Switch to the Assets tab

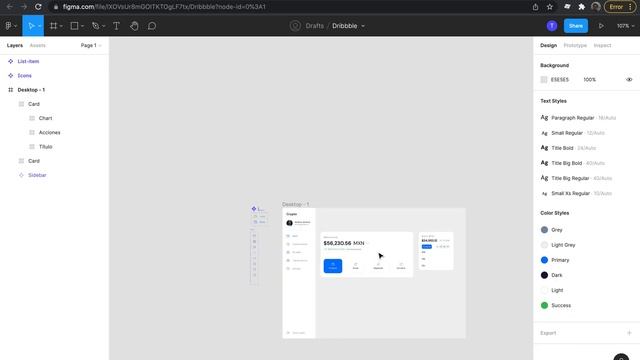point(38,45)
